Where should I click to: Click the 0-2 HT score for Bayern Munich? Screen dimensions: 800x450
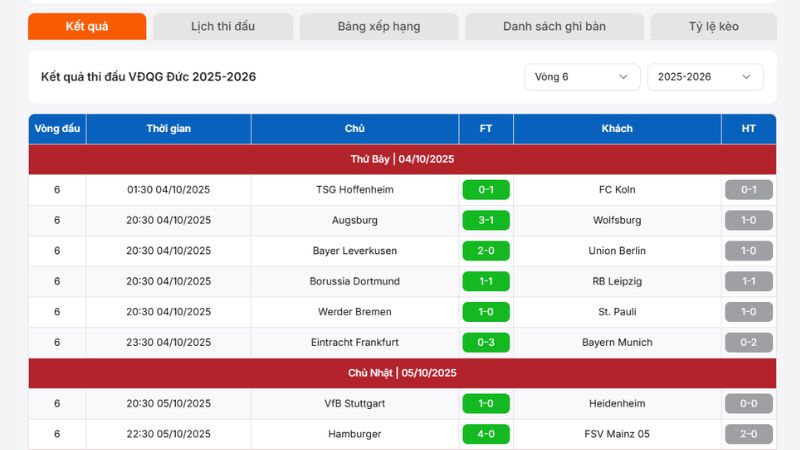(748, 342)
